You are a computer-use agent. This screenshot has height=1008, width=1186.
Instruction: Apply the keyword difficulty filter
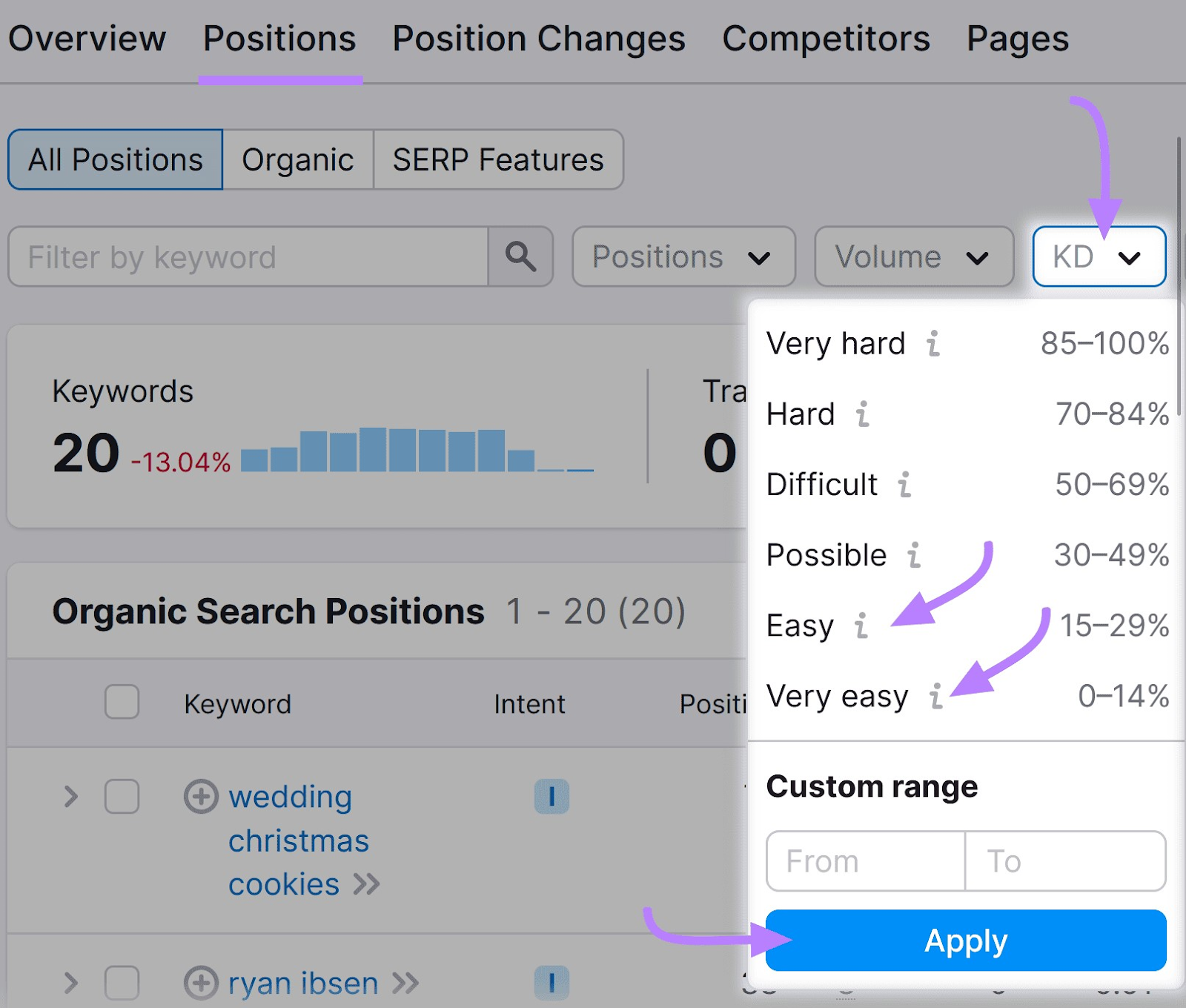[965, 940]
